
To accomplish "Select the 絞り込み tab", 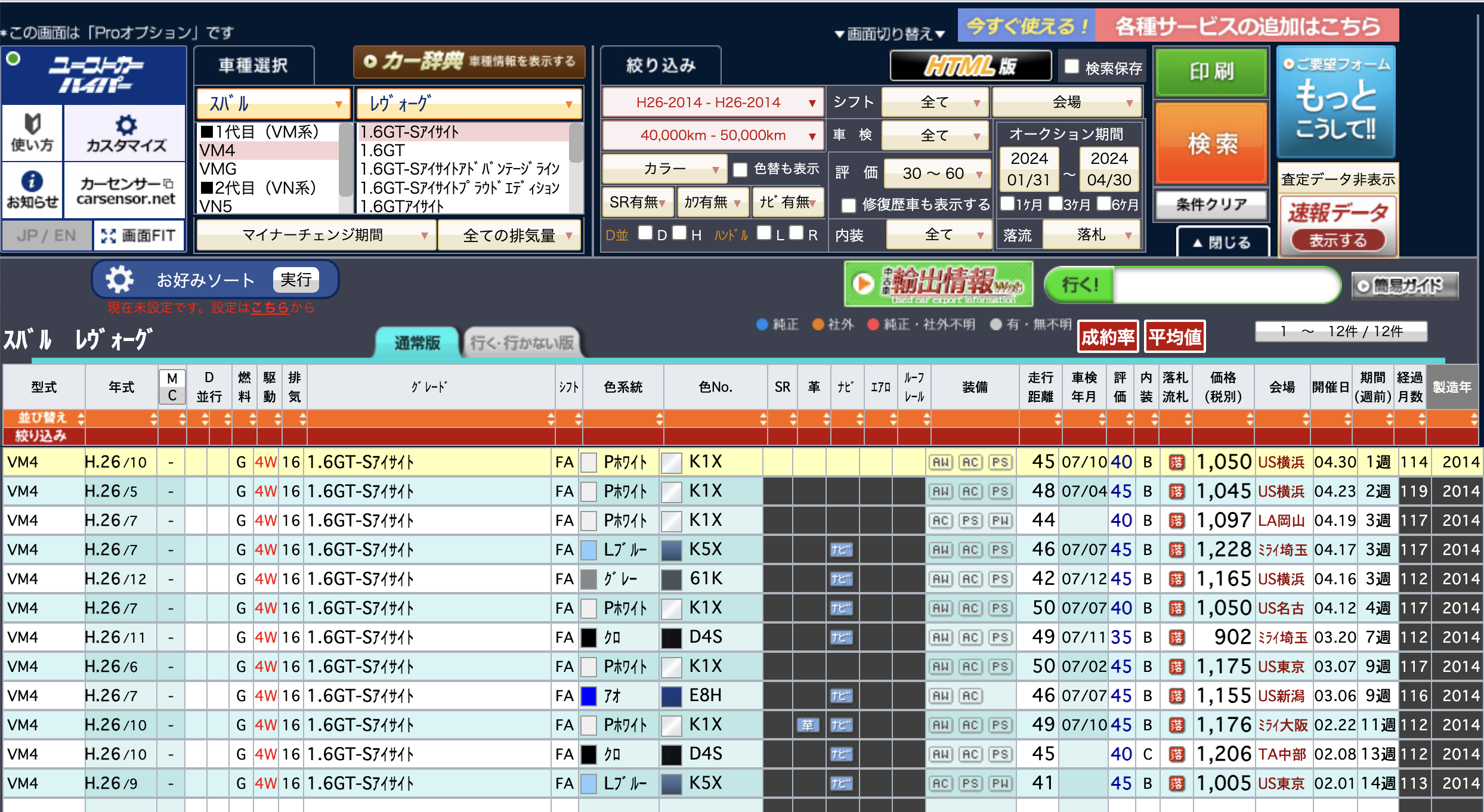I will (661, 65).
